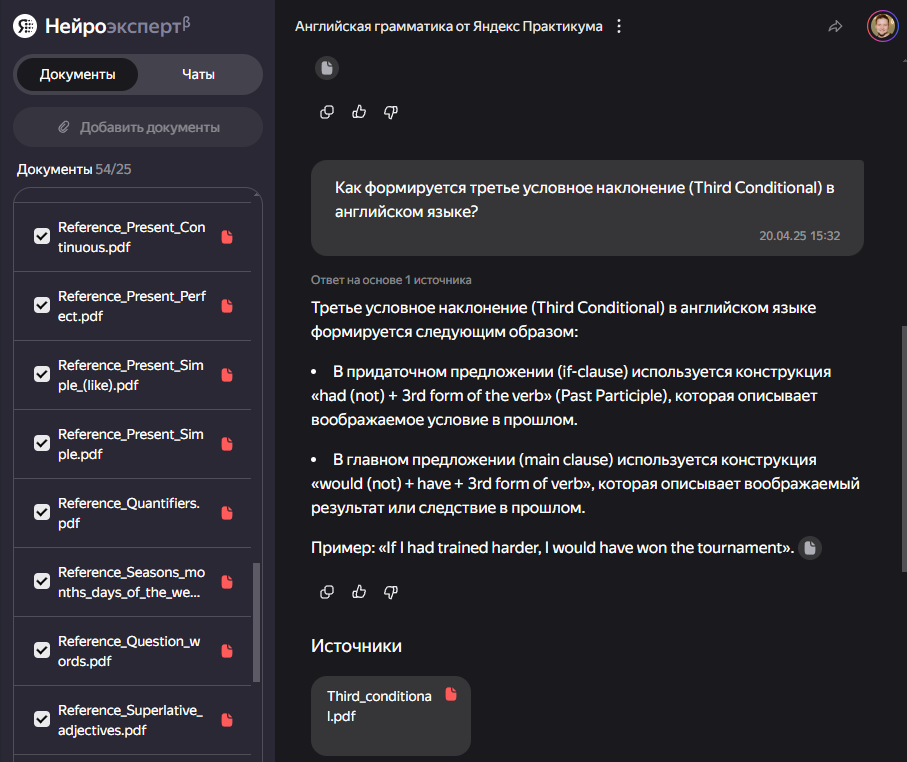
Task: Click the Добавить документы button
Action: tap(138, 127)
